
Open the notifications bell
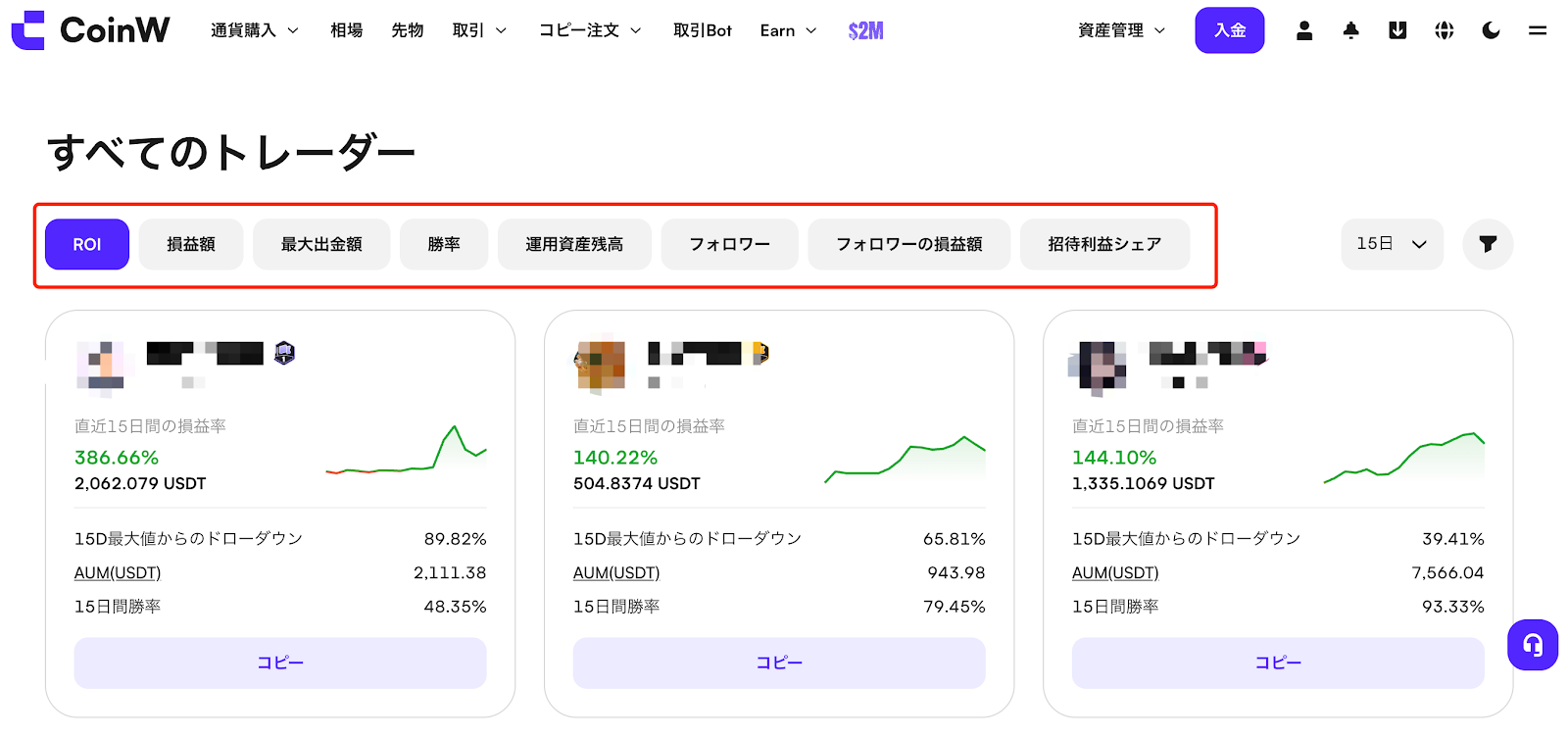(1350, 30)
